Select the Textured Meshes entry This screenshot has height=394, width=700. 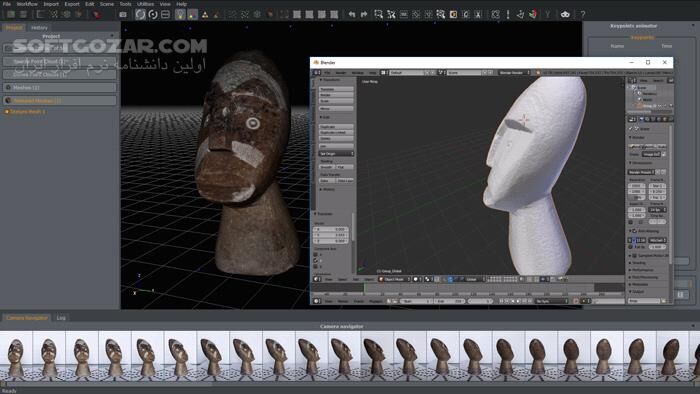pos(59,101)
